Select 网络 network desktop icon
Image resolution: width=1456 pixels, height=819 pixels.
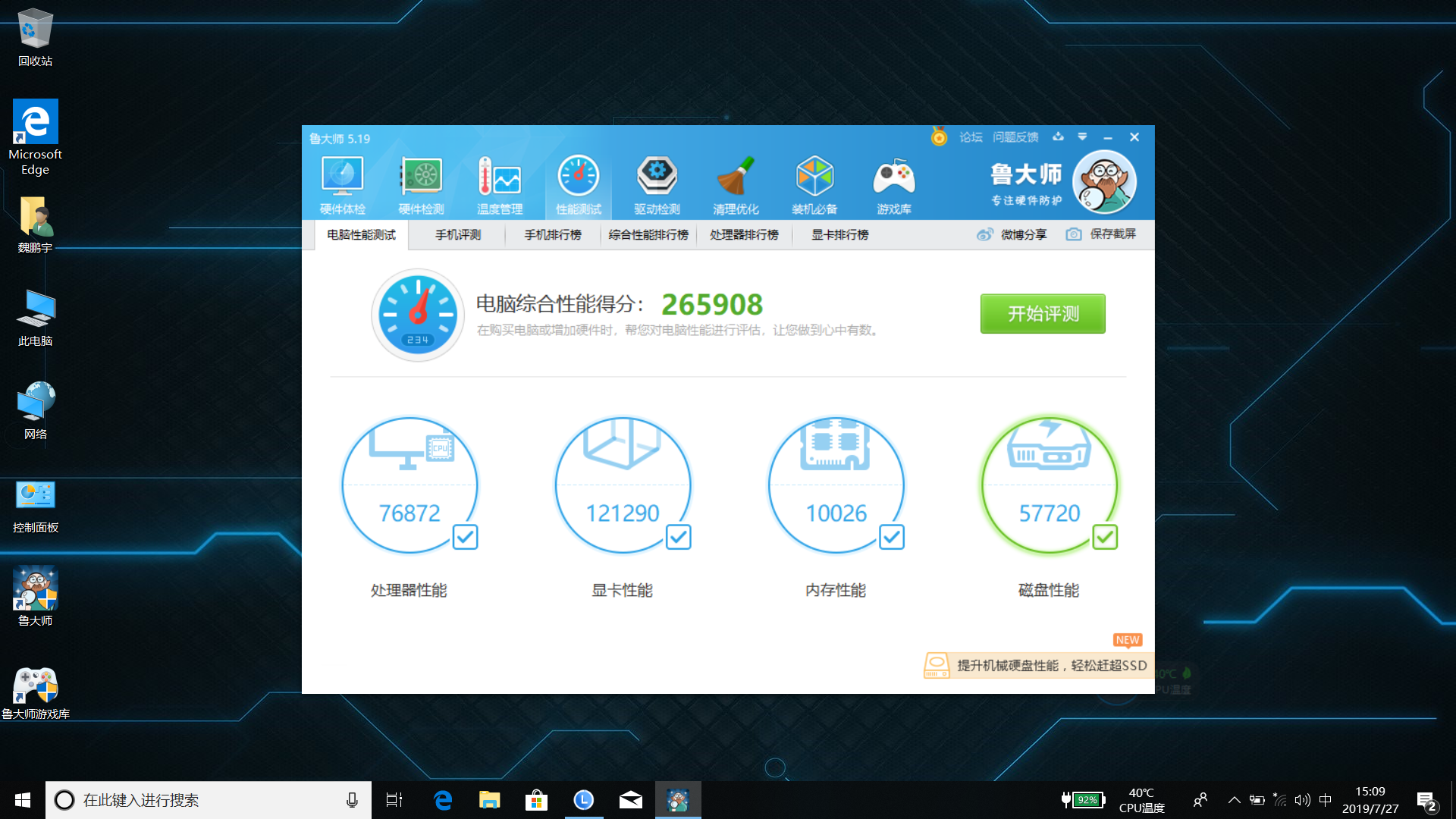click(35, 412)
